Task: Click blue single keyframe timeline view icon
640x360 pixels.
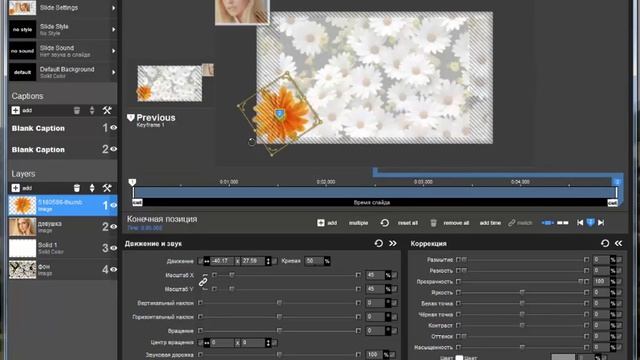Action: coord(547,222)
